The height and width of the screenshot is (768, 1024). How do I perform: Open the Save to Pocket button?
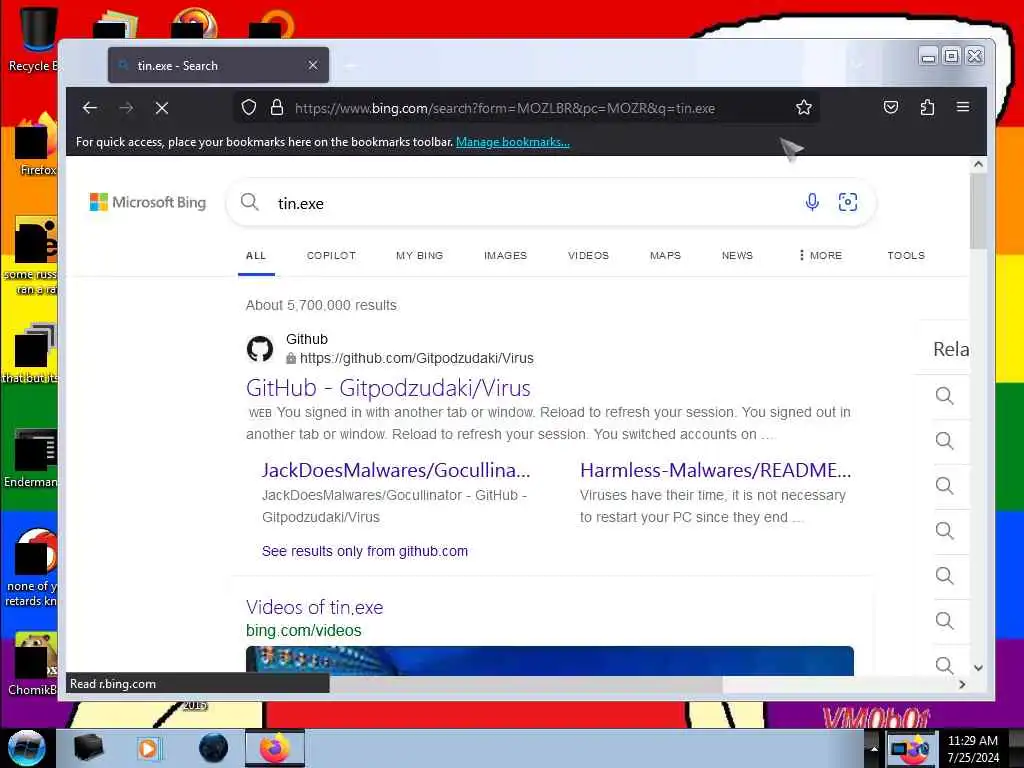point(891,107)
